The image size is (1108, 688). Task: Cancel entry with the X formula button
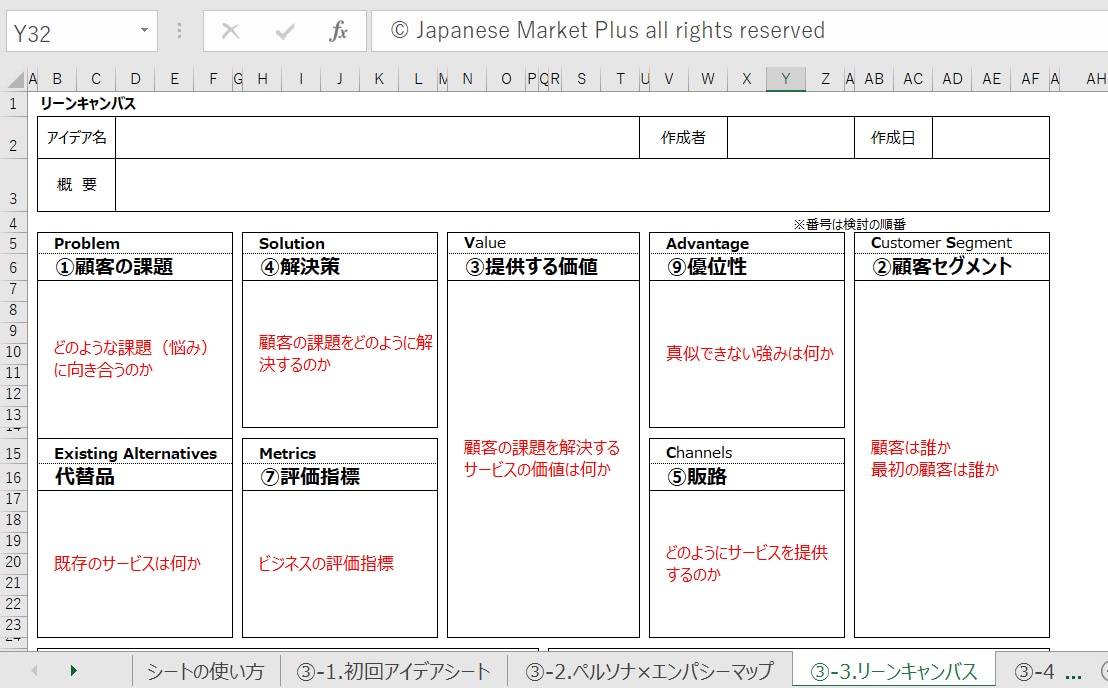tap(230, 31)
